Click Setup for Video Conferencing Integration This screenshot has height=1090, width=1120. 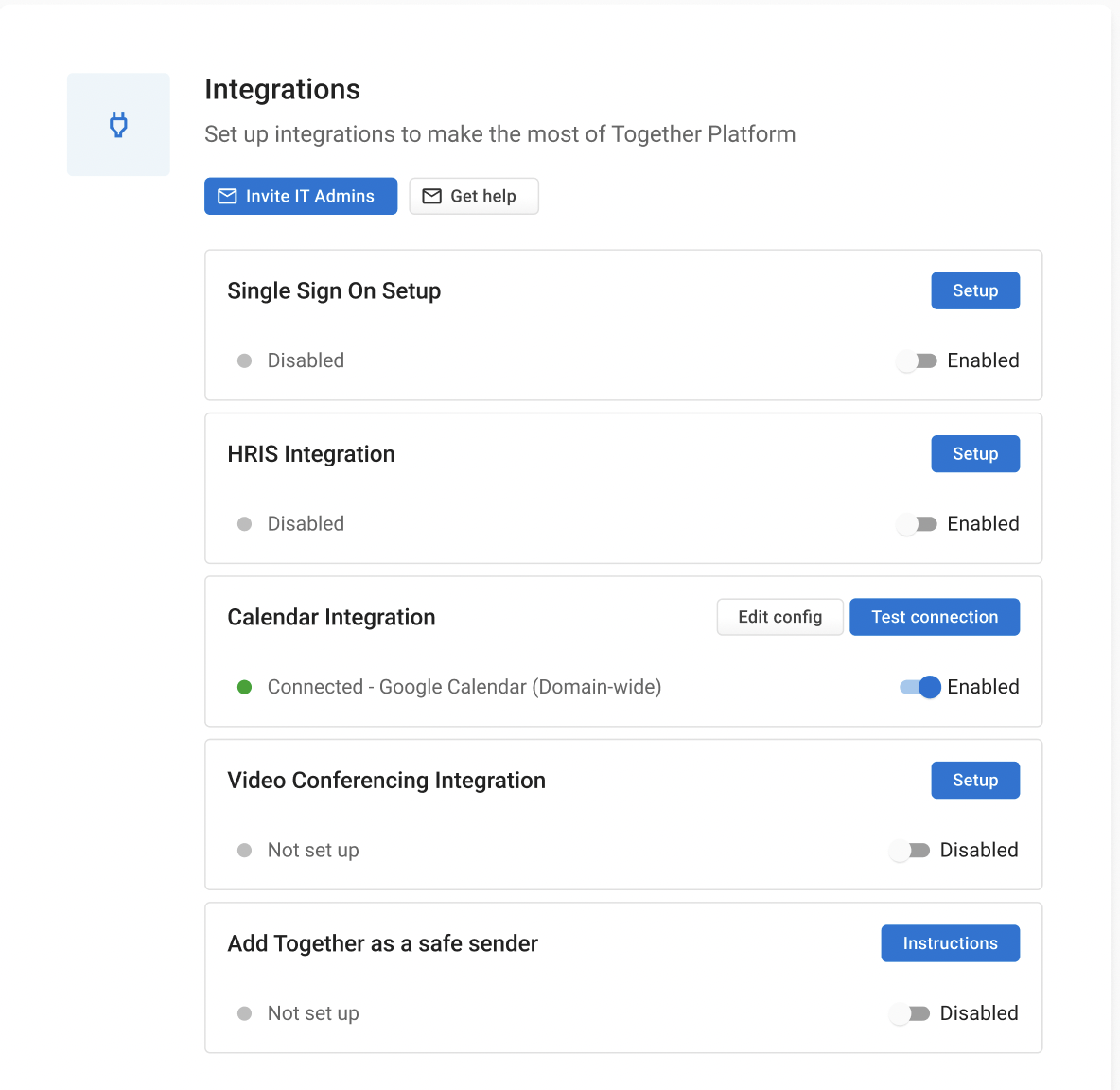(x=975, y=780)
